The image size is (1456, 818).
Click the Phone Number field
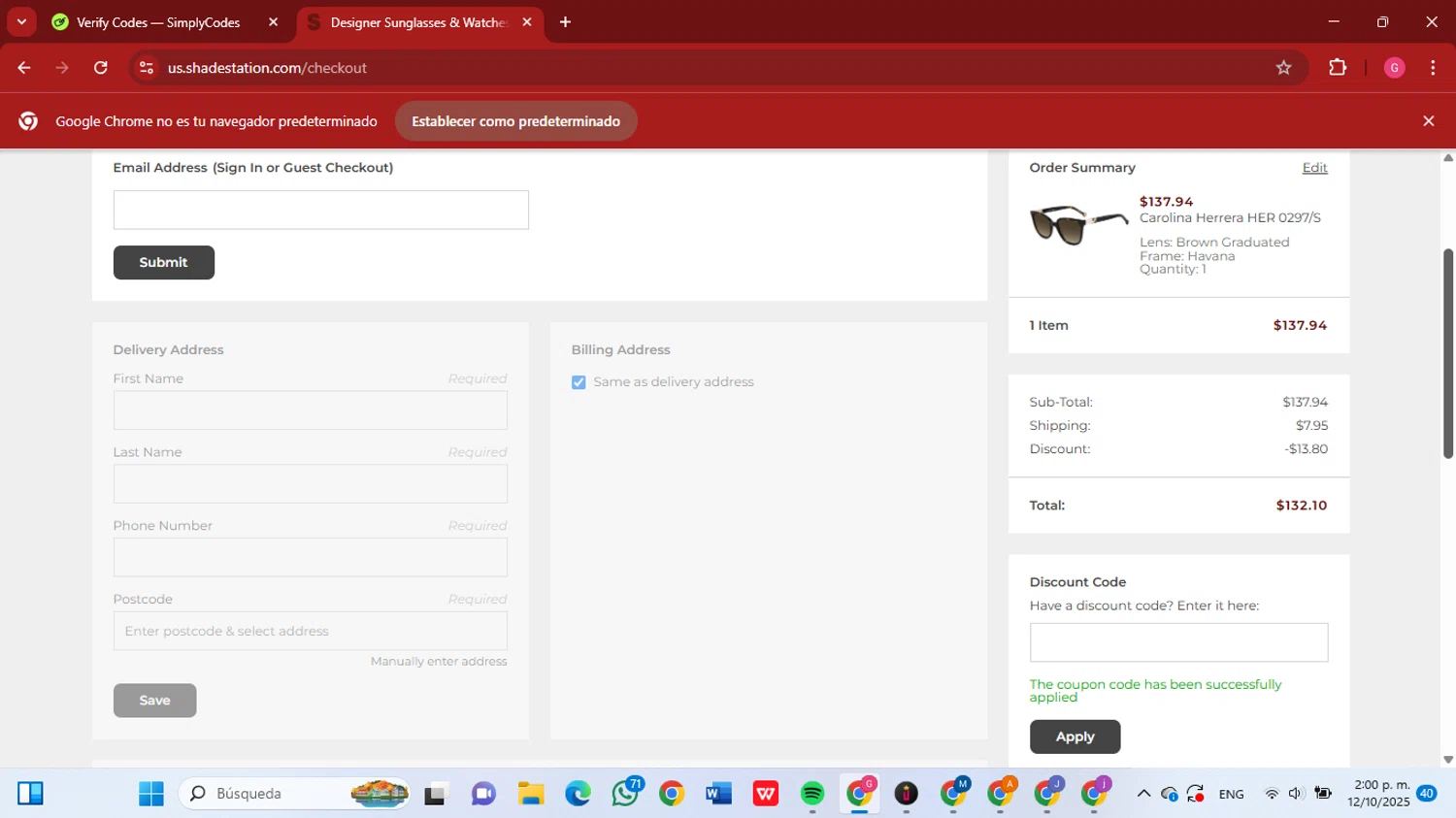(310, 558)
